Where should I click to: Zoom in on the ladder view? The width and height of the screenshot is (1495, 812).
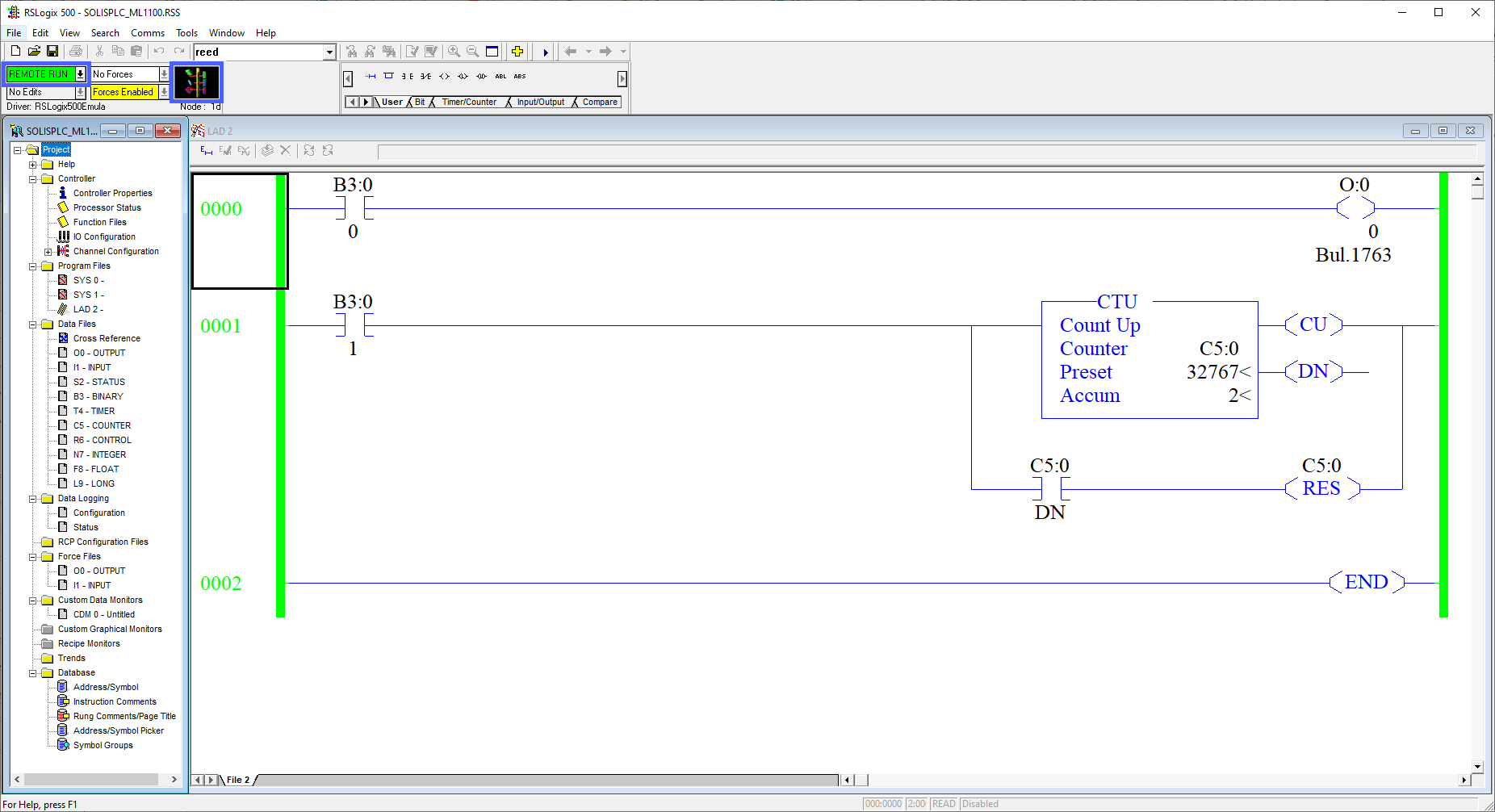tap(454, 51)
